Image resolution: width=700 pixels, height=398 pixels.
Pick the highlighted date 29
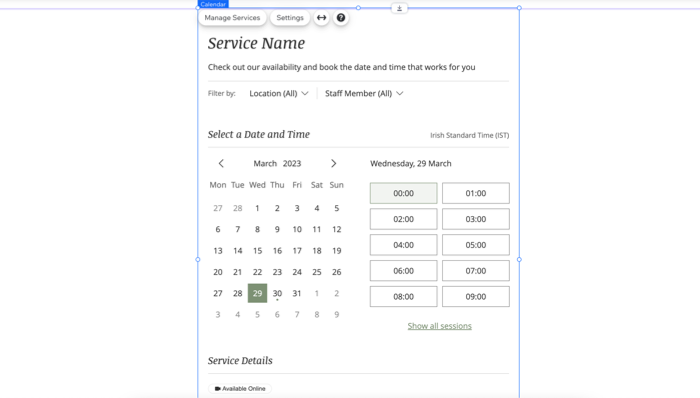click(x=258, y=293)
